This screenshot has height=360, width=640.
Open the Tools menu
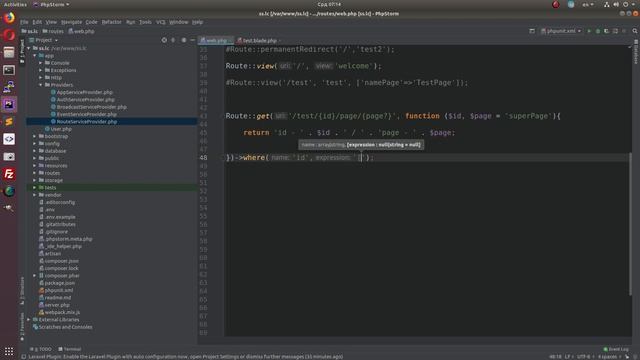(145, 22)
